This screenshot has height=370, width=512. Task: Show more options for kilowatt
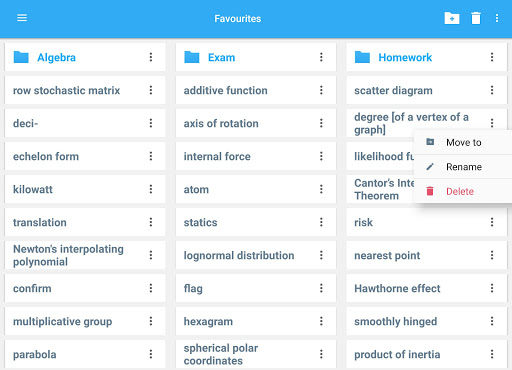click(x=151, y=189)
